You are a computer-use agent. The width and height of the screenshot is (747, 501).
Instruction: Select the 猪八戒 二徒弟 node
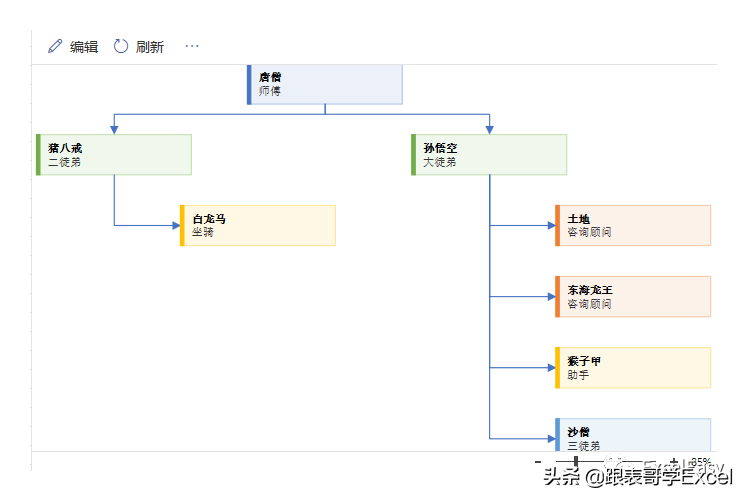114,155
